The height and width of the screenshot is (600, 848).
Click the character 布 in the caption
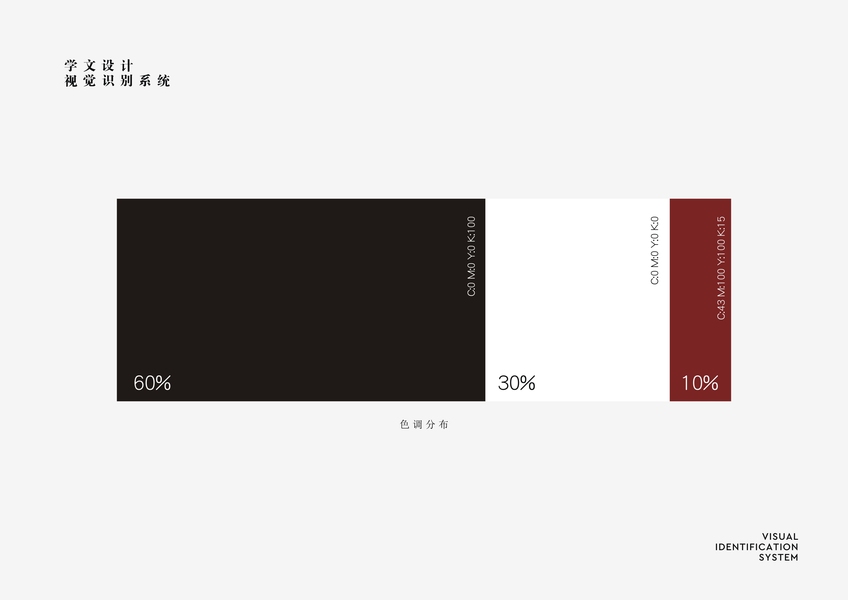click(x=443, y=425)
